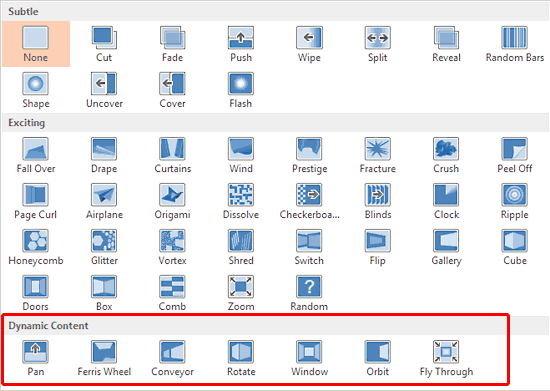This screenshot has height=391, width=550.
Task: Select the Random Bars transition
Action: tap(514, 44)
